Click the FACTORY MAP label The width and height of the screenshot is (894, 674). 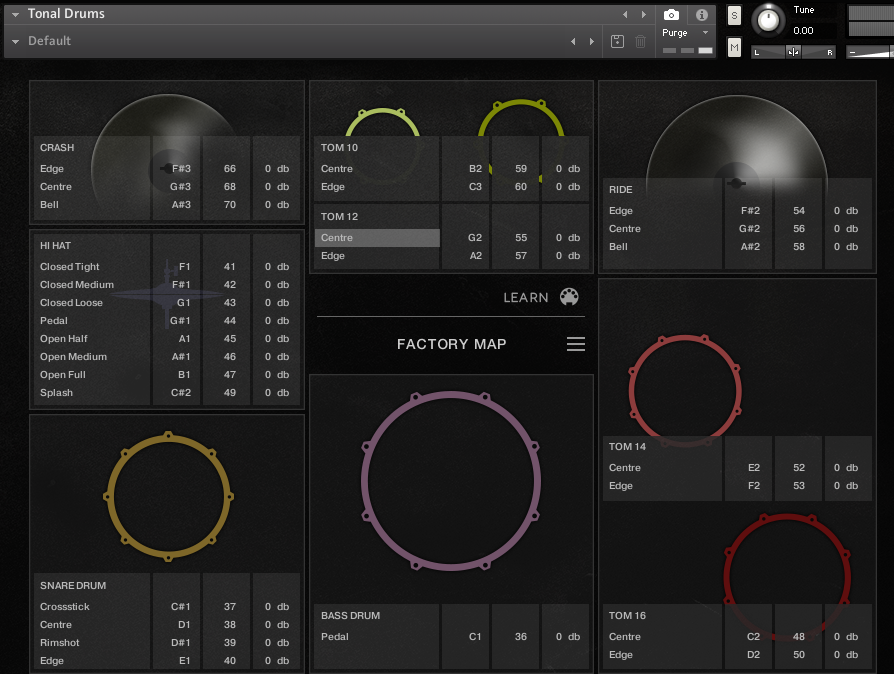coord(452,344)
